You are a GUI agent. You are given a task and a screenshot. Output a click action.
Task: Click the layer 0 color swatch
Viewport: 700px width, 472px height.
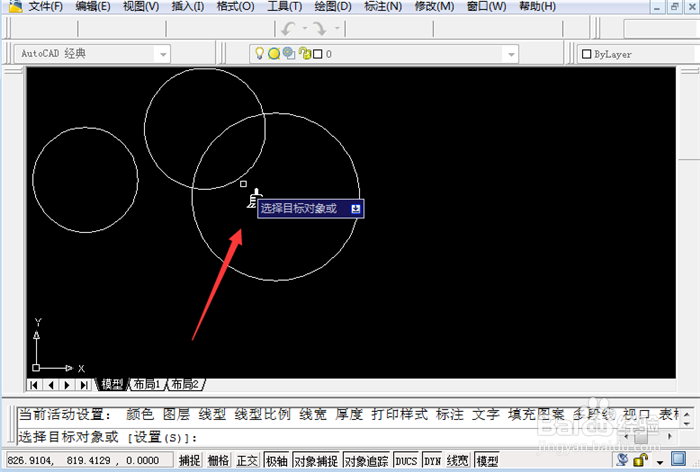coord(317,54)
